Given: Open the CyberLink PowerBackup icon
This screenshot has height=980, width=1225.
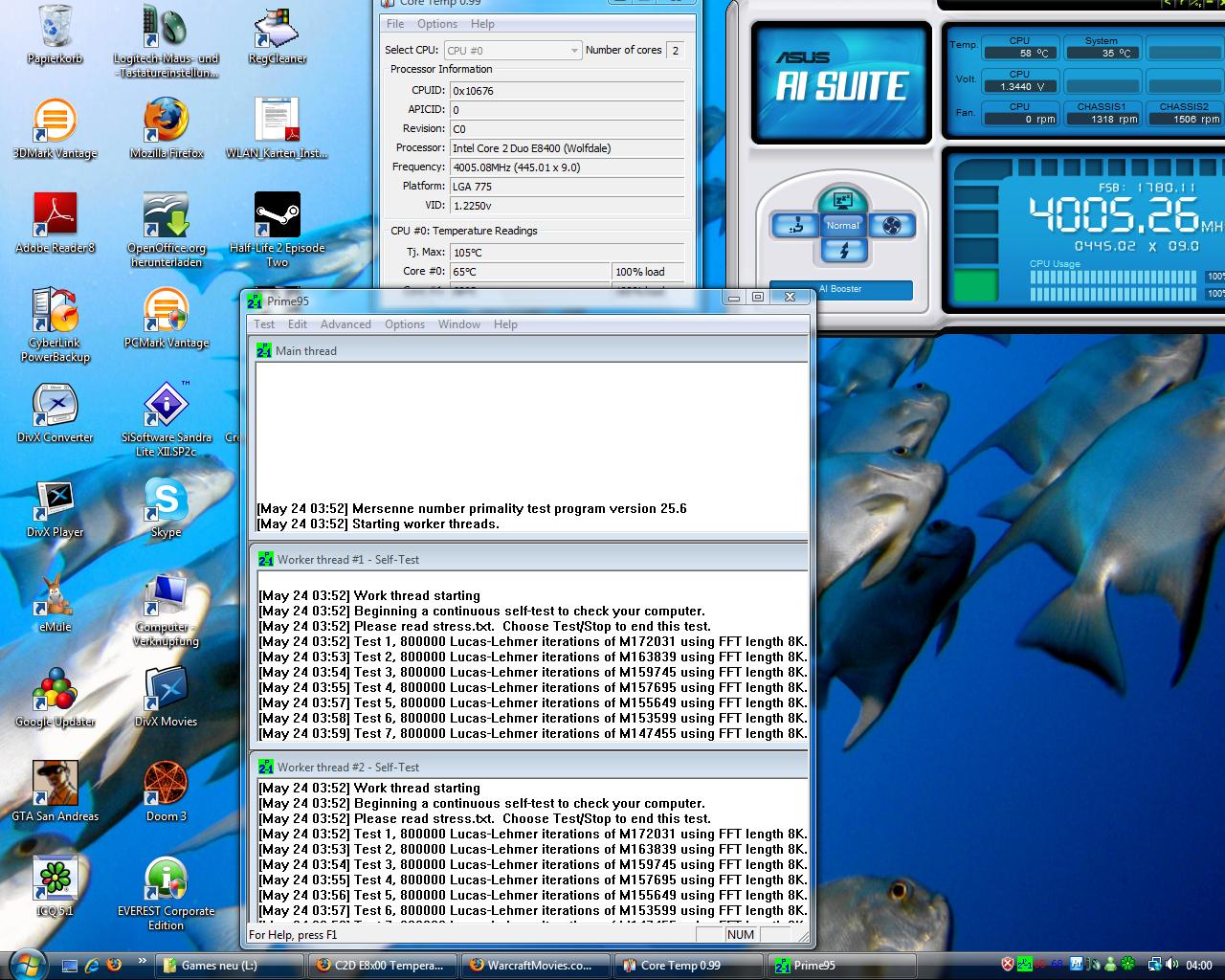Looking at the screenshot, I should click(55, 325).
